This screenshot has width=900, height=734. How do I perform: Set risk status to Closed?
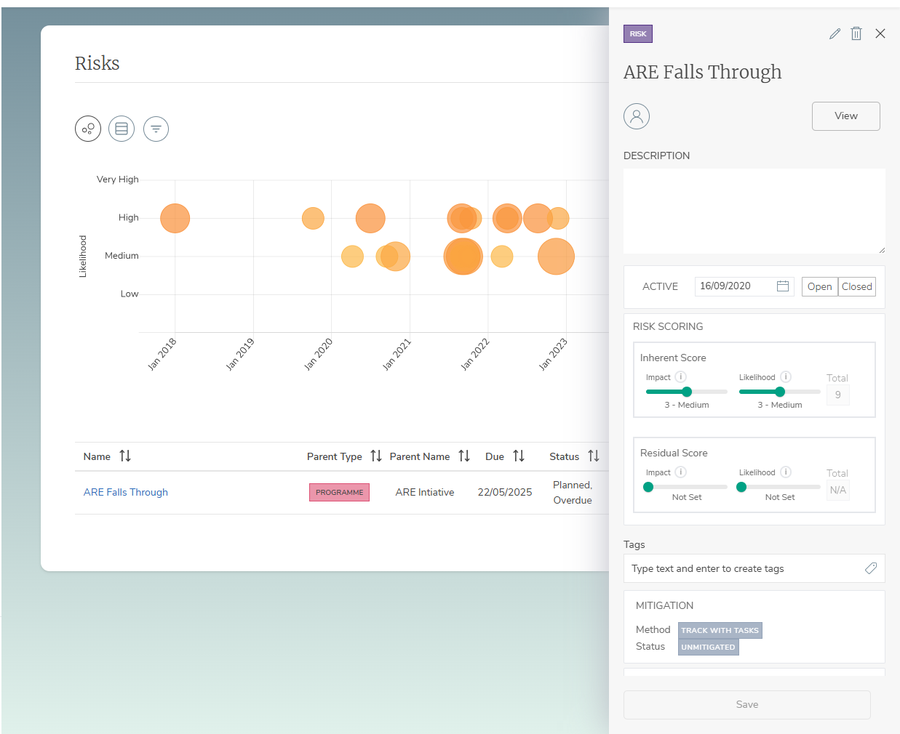click(857, 286)
